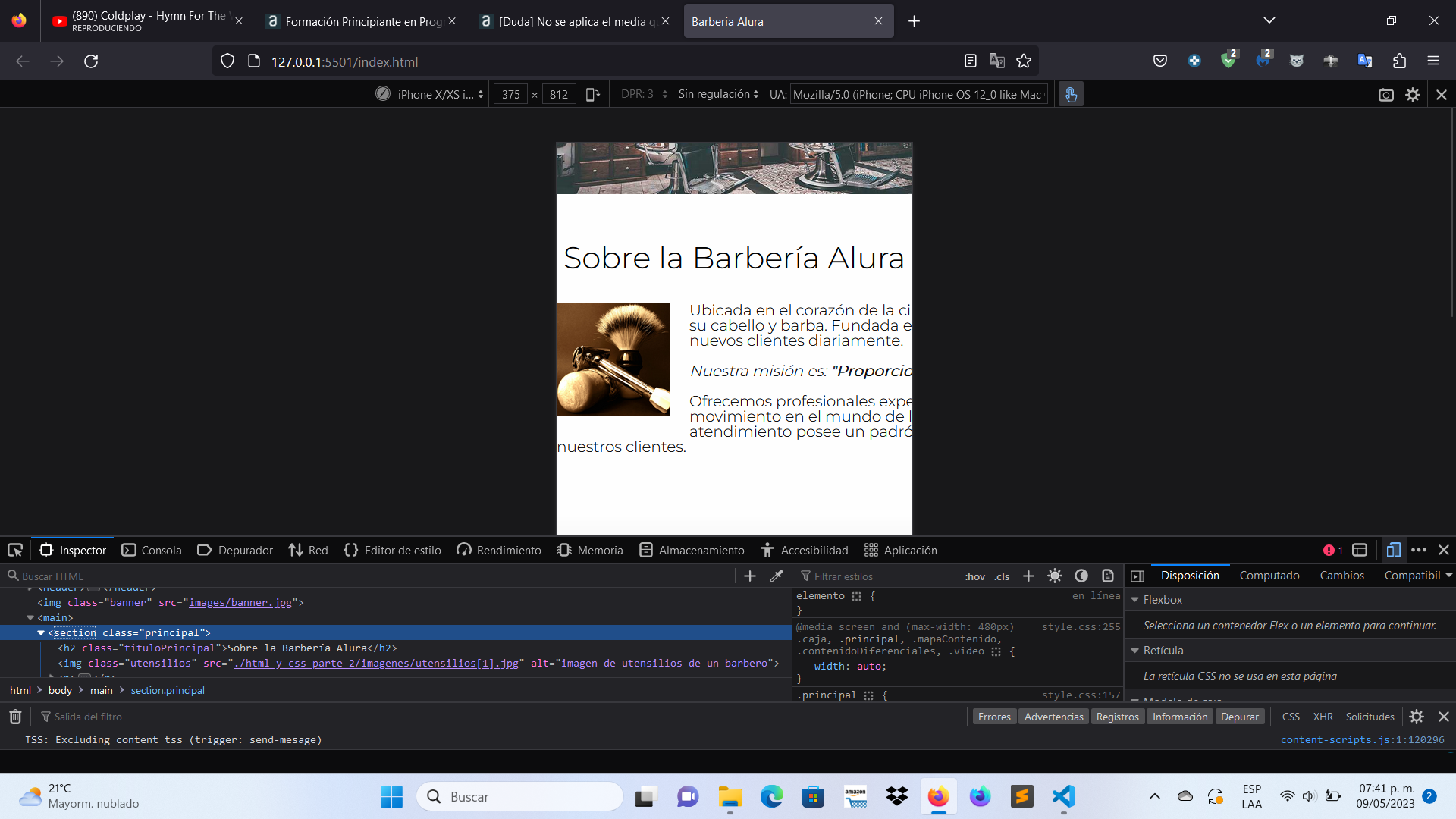Toggle dark mode in DevTools toolbar
1456x819 pixels.
(x=1080, y=576)
